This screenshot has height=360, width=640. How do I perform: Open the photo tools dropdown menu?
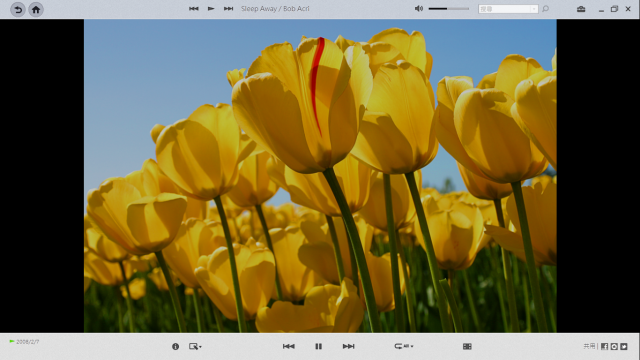click(195, 347)
